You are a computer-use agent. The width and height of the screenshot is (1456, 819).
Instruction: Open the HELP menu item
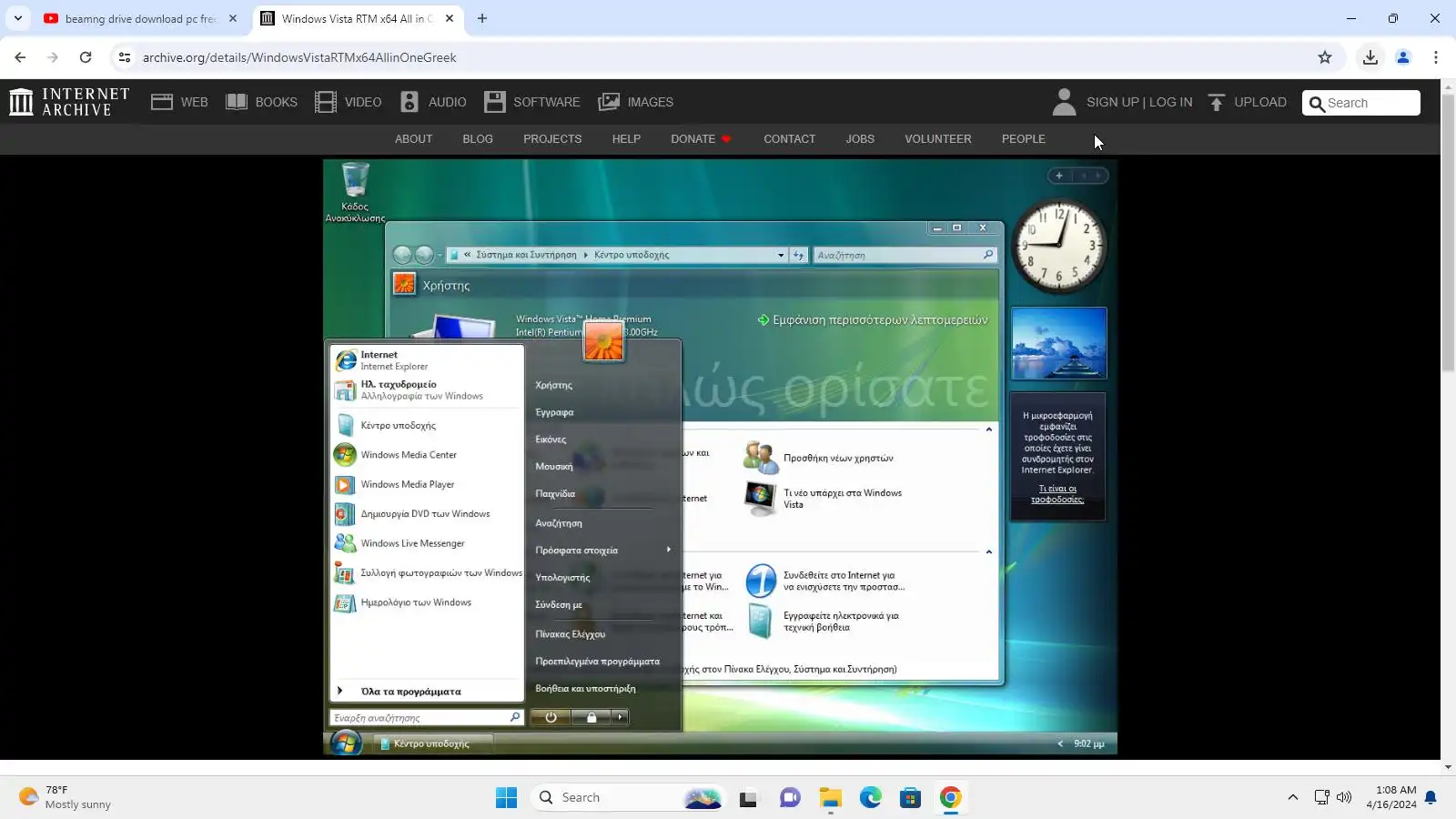[626, 139]
